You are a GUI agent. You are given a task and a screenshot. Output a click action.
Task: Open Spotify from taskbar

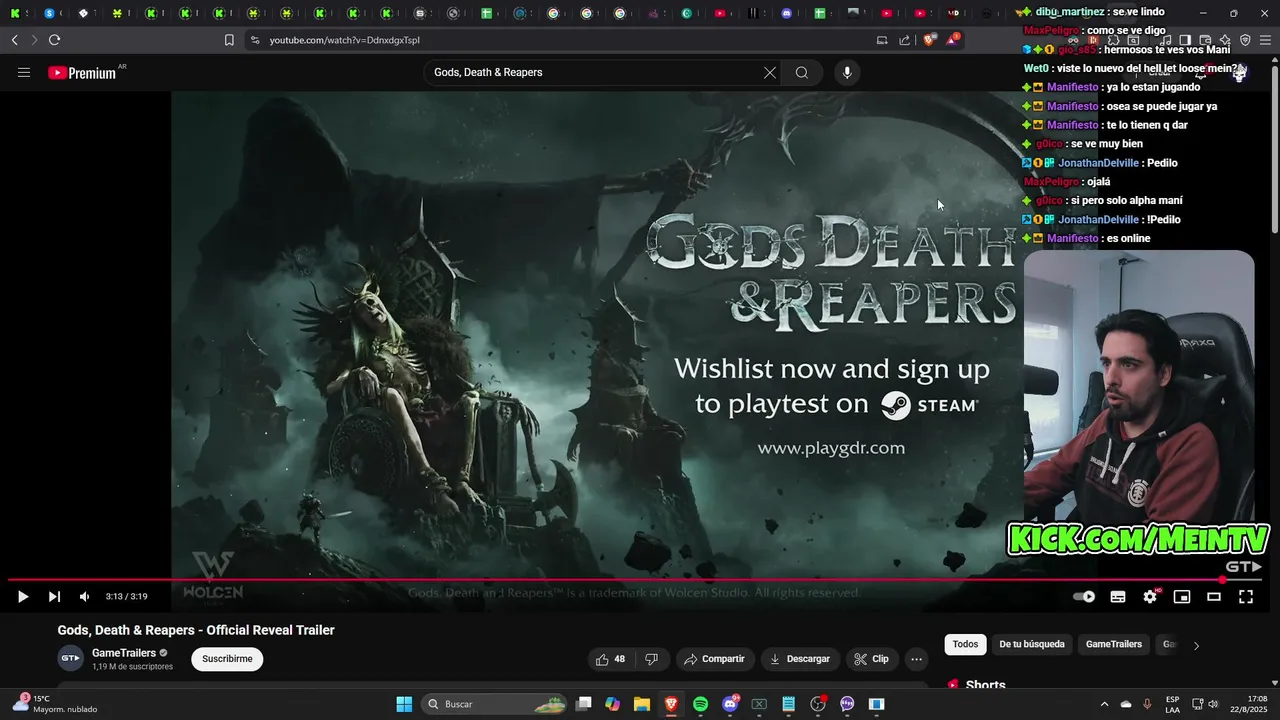pyautogui.click(x=700, y=704)
